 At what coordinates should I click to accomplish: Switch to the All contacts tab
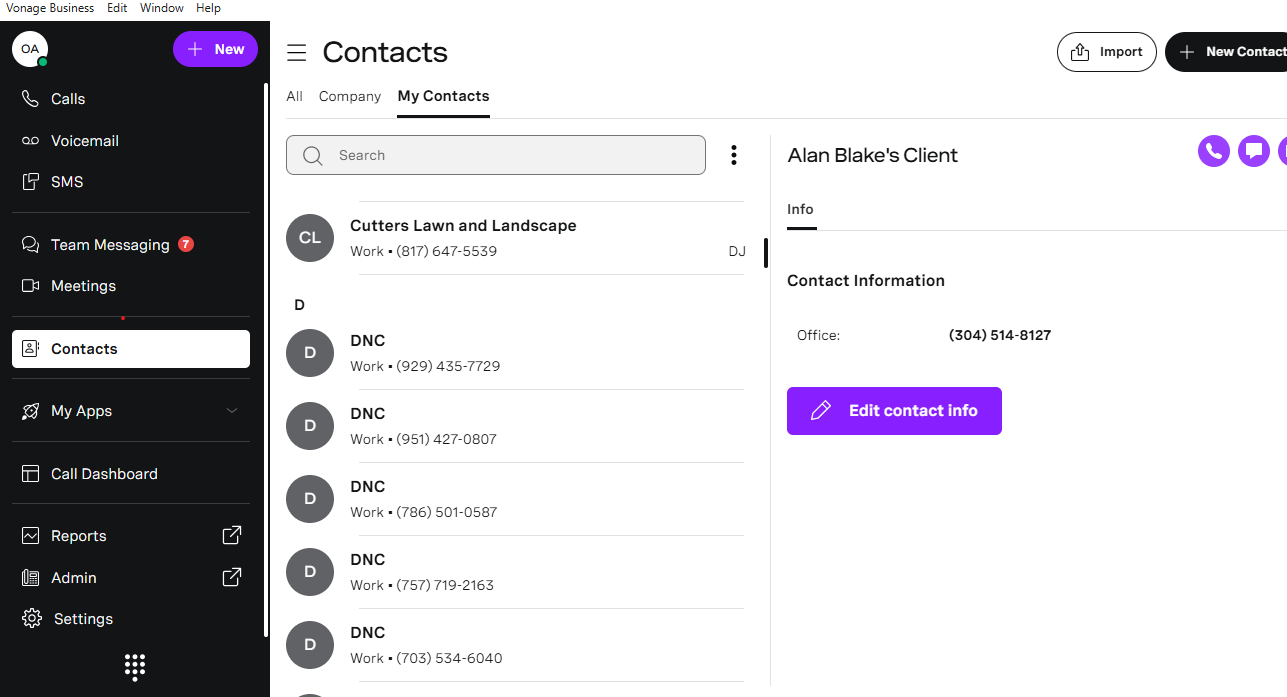pyautogui.click(x=294, y=96)
